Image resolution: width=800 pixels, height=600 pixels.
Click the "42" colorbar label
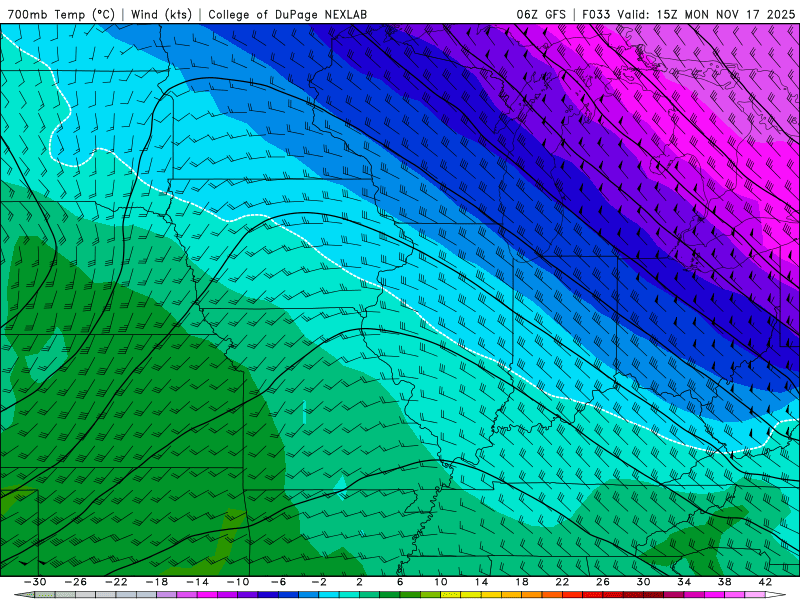pyautogui.click(x=765, y=582)
